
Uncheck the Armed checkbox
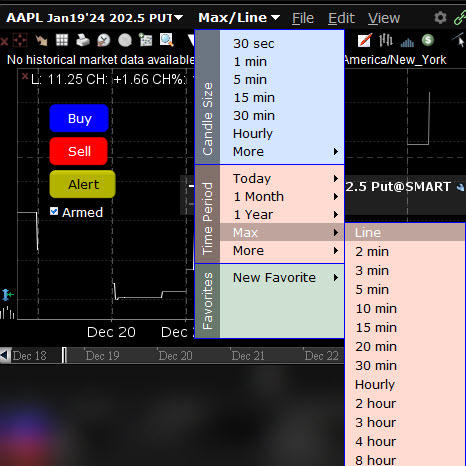[x=54, y=211]
